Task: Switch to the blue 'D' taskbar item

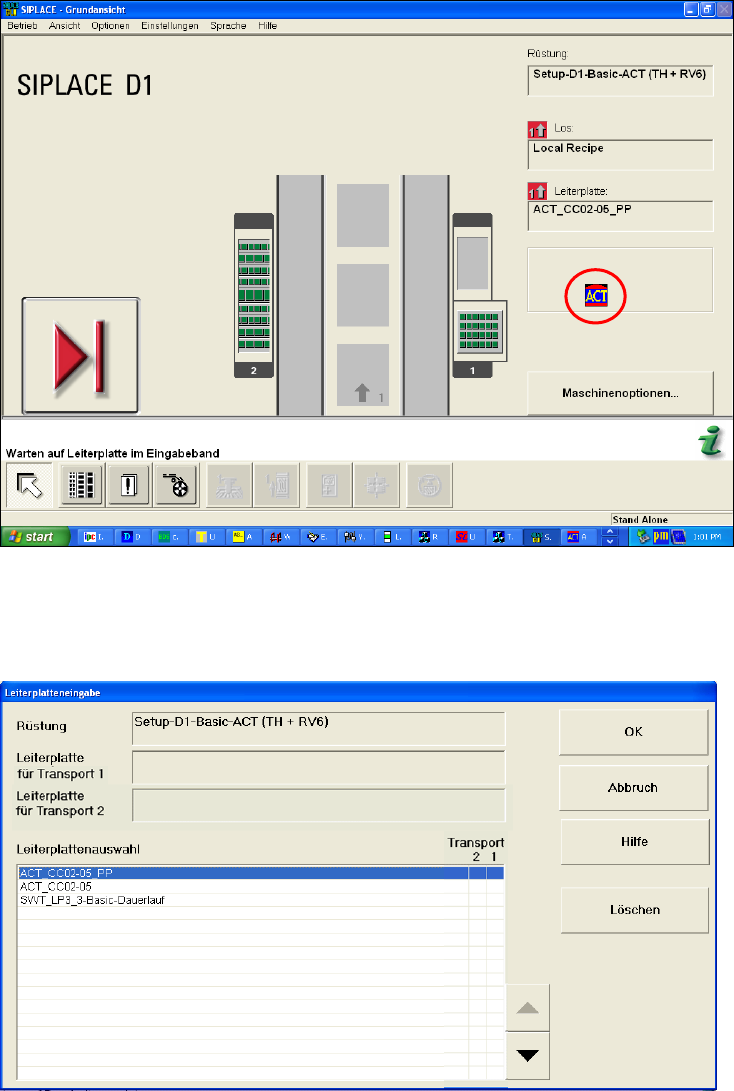Action: coord(131,536)
